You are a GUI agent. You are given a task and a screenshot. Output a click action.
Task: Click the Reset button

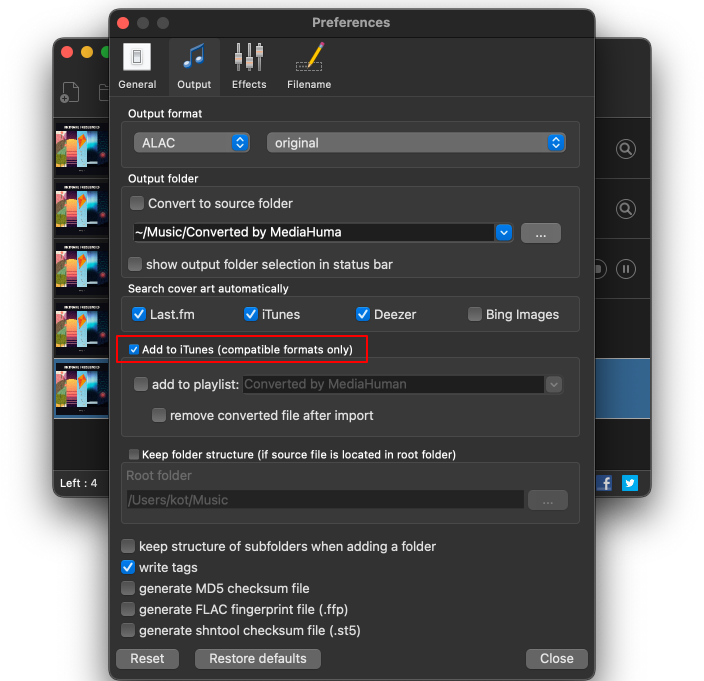pyautogui.click(x=147, y=659)
